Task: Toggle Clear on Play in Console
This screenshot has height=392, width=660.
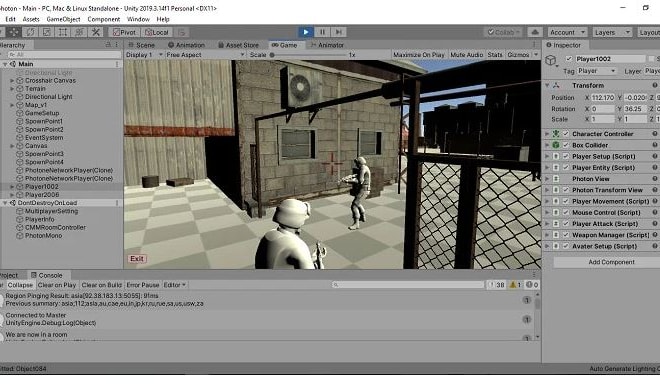Action: pyautogui.click(x=57, y=285)
